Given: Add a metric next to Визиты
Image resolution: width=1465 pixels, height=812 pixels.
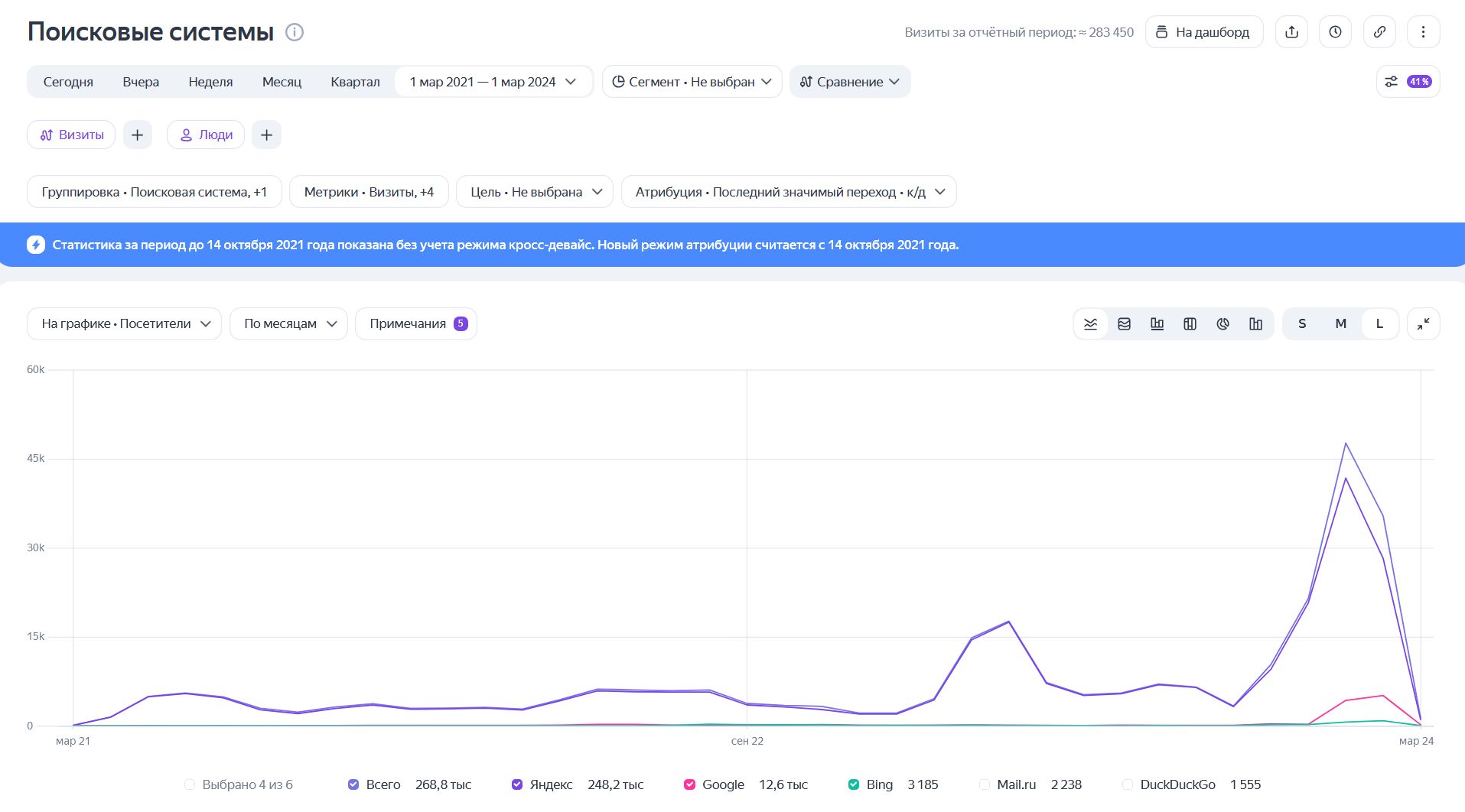Looking at the screenshot, I should click(x=138, y=135).
